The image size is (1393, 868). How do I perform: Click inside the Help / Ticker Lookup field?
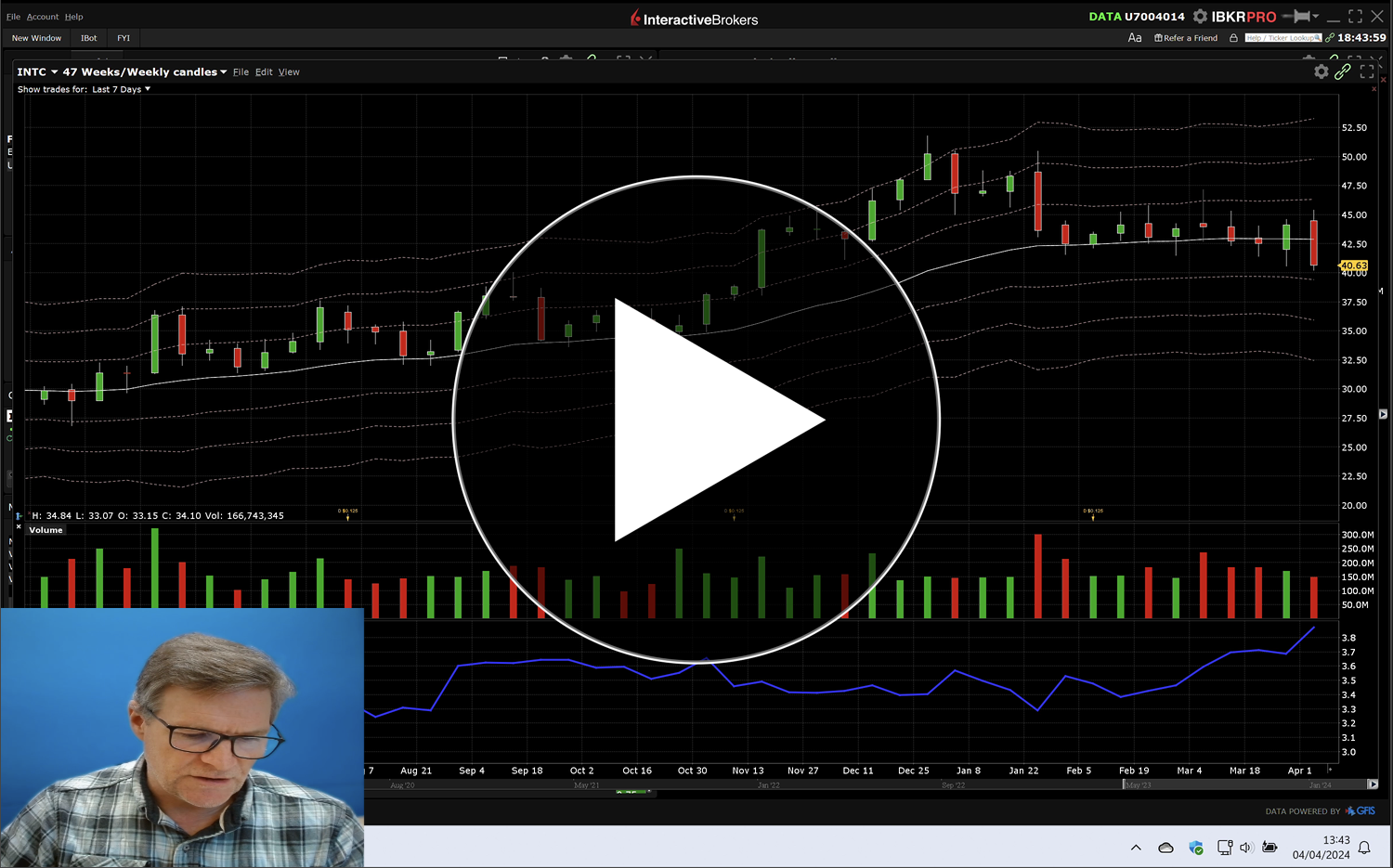click(1282, 37)
